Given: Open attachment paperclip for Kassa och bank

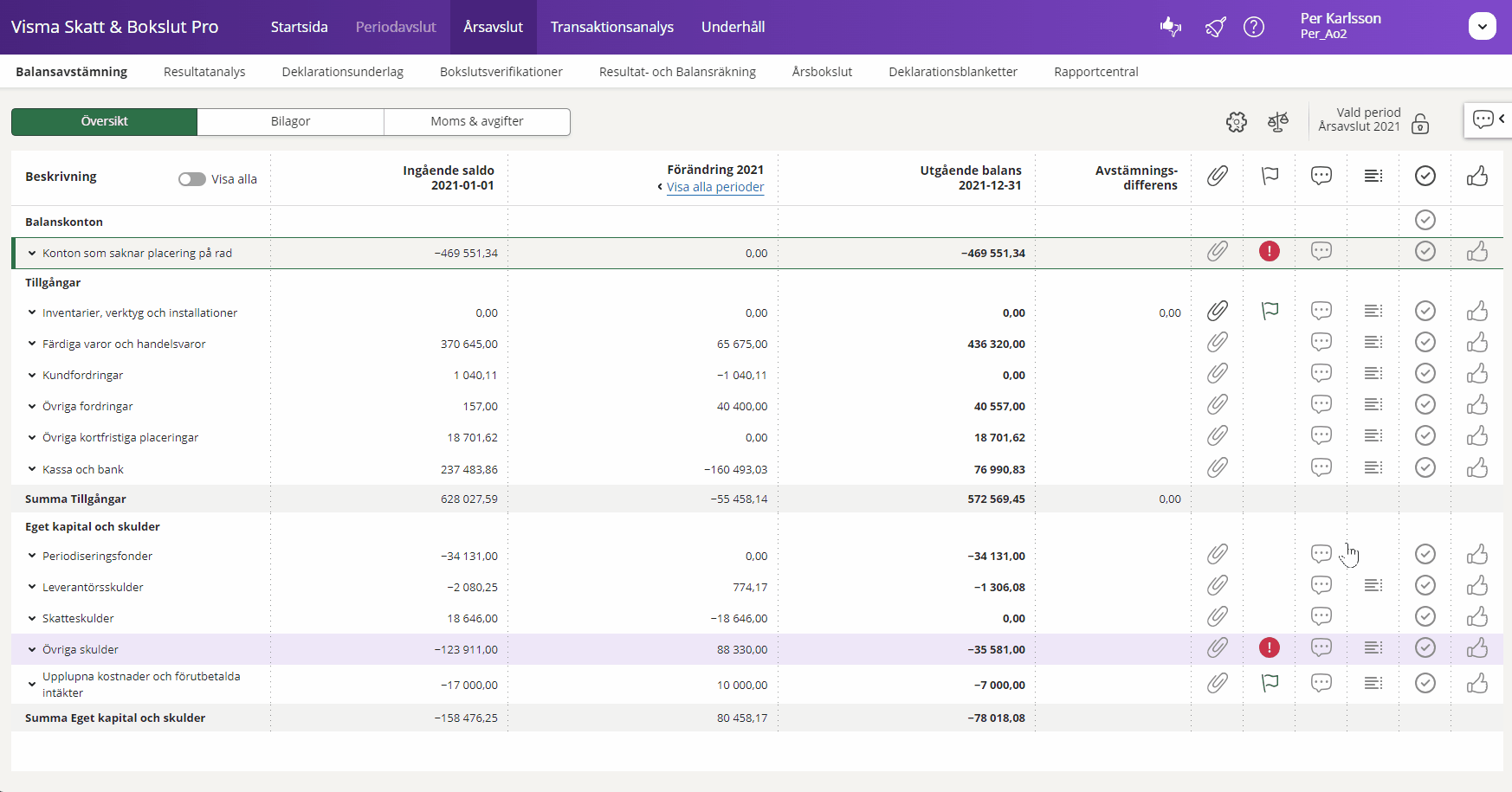Looking at the screenshot, I should click(x=1218, y=468).
